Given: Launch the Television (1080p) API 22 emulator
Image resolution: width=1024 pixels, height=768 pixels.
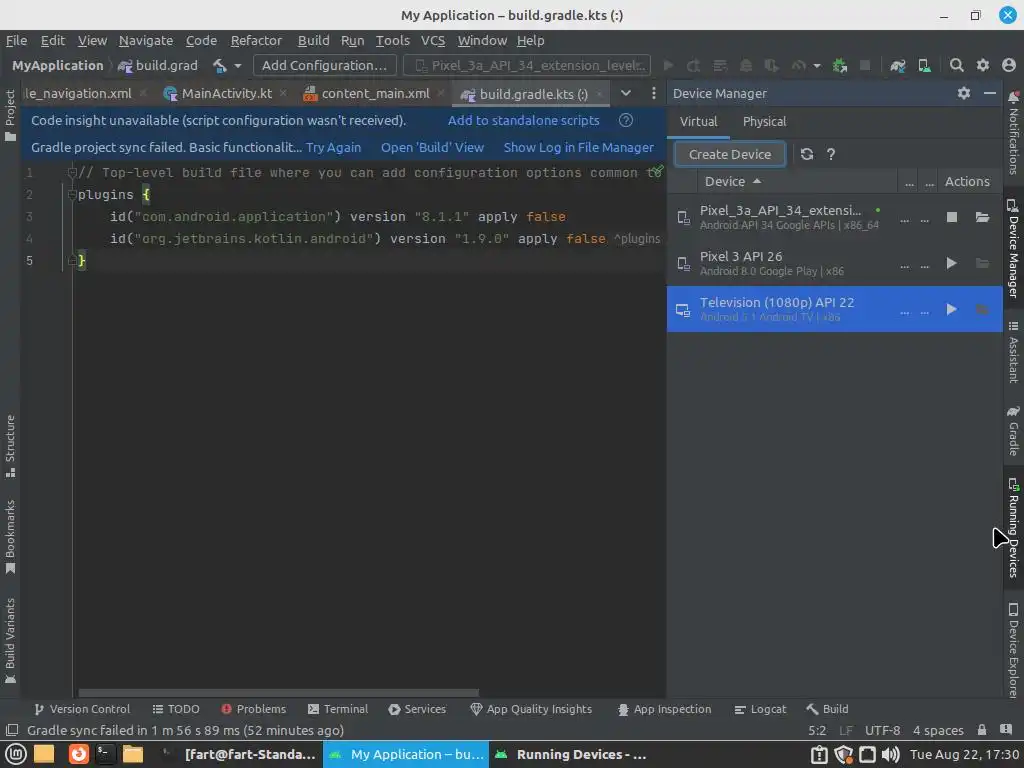Looking at the screenshot, I should coord(952,309).
